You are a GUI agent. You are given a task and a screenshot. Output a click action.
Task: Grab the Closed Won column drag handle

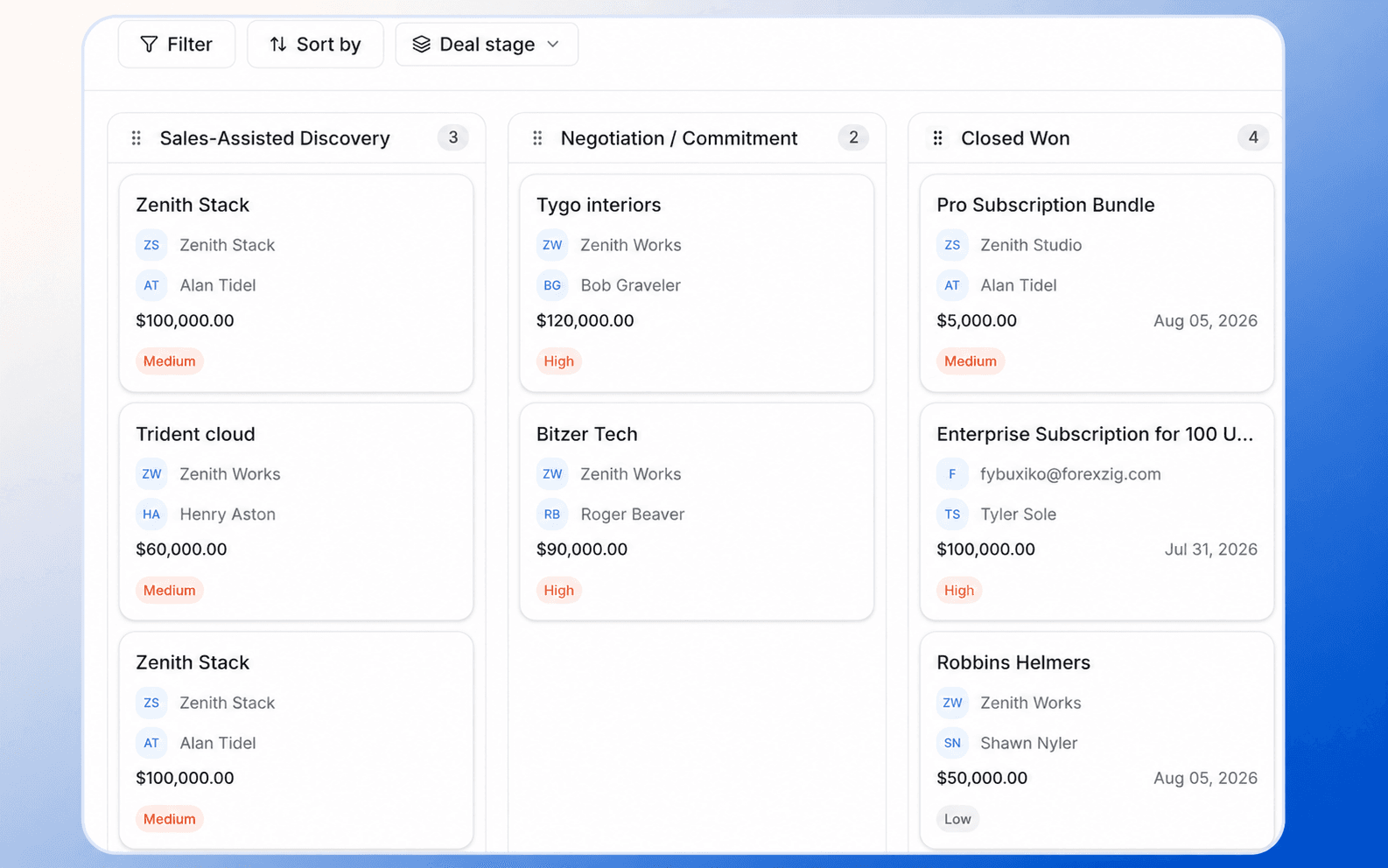(937, 138)
